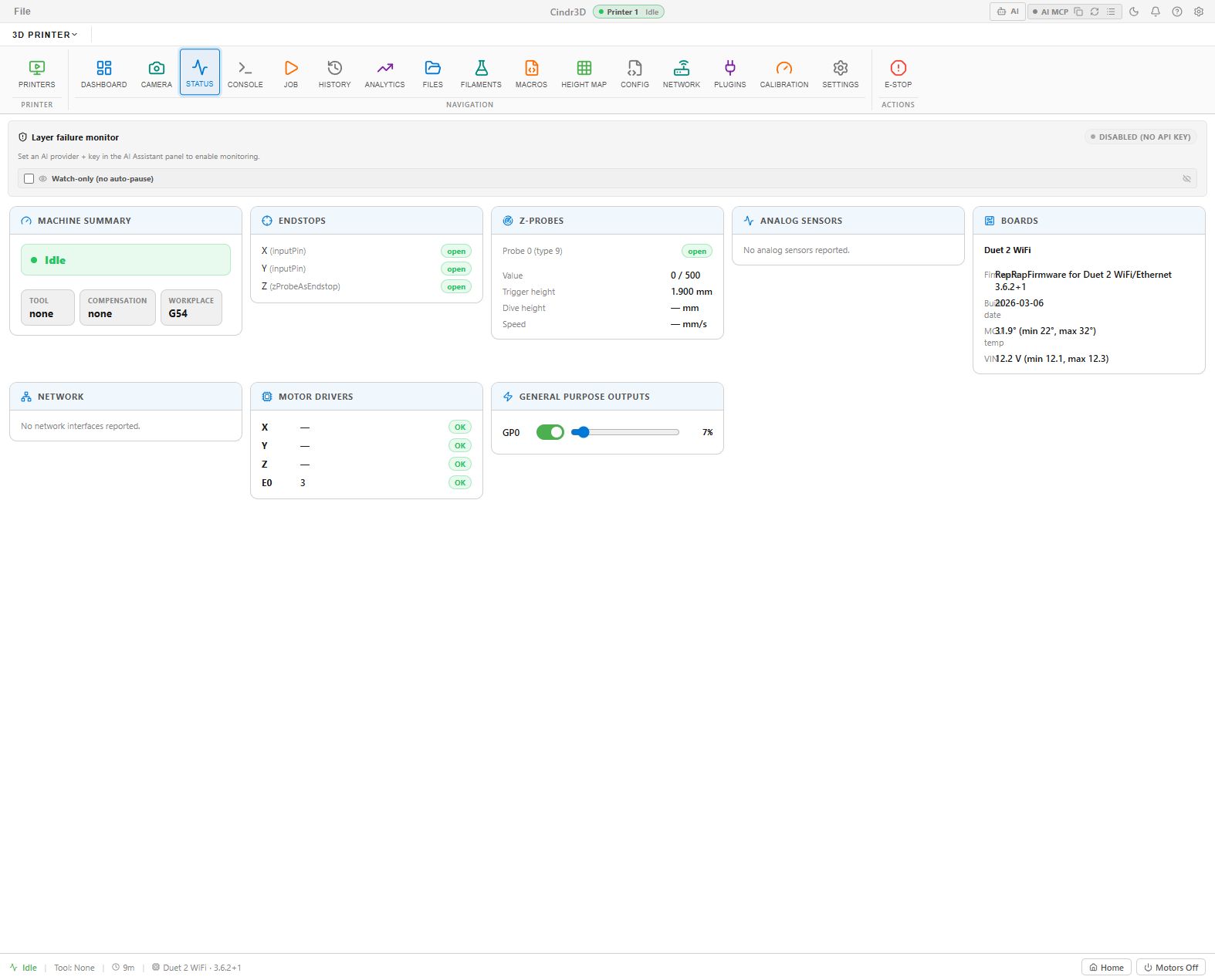Click the AI MCP copy icon
This screenshot has height=980, width=1215.
(x=1078, y=12)
